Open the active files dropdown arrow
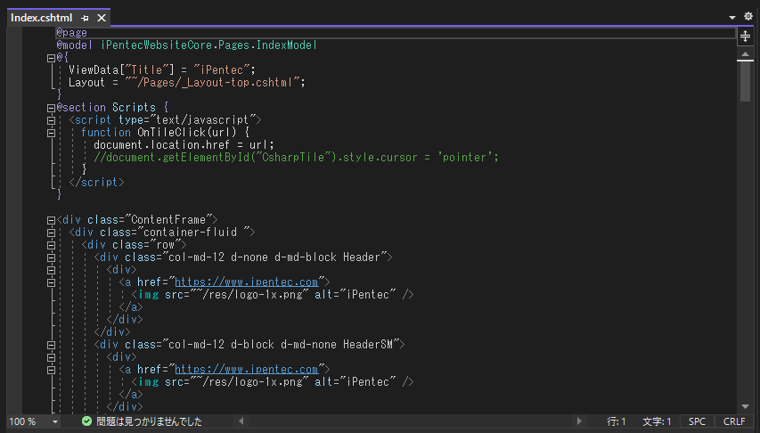Screen dimensions: 760x433 tap(732, 17)
